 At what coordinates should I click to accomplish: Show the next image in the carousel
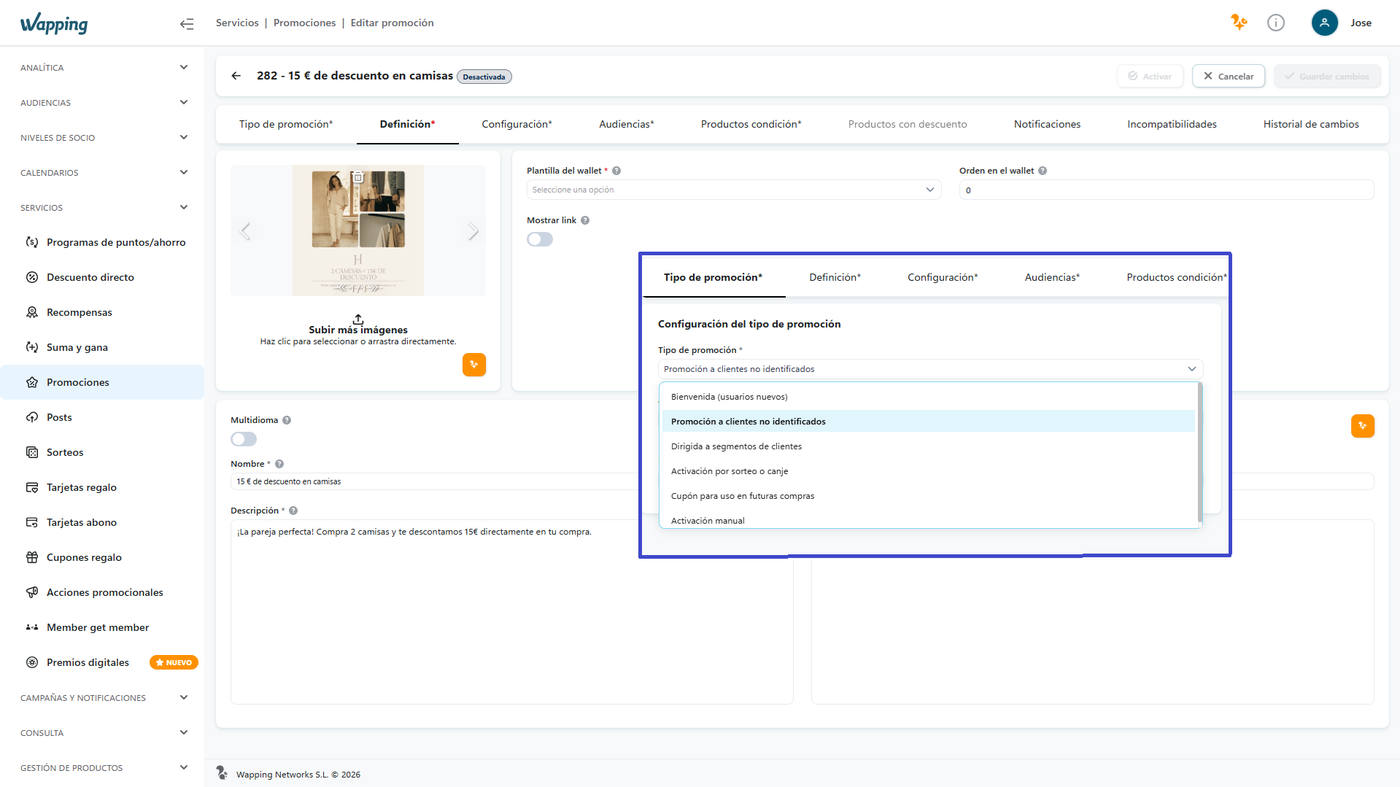[473, 231]
